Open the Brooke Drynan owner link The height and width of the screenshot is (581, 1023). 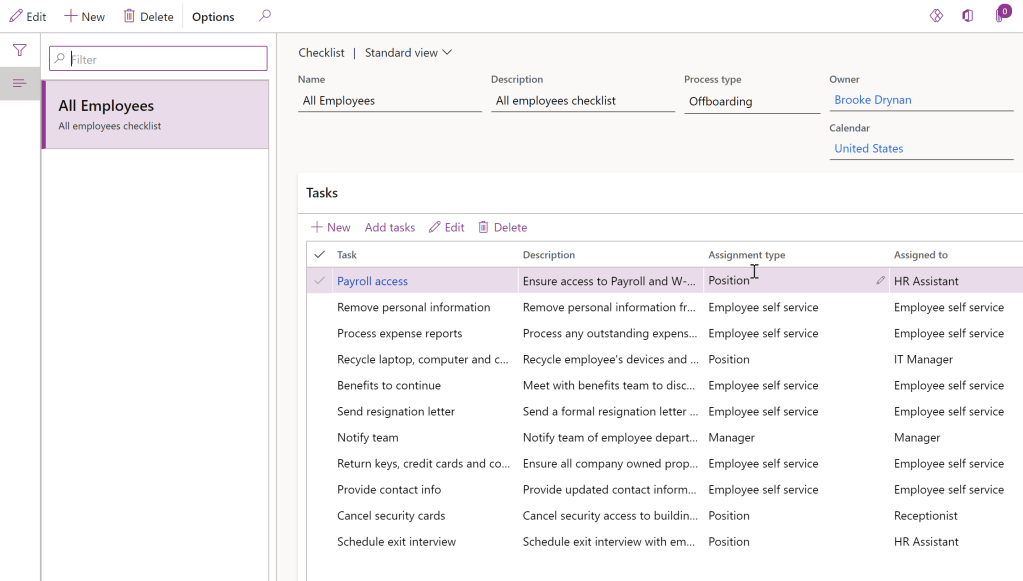872,100
